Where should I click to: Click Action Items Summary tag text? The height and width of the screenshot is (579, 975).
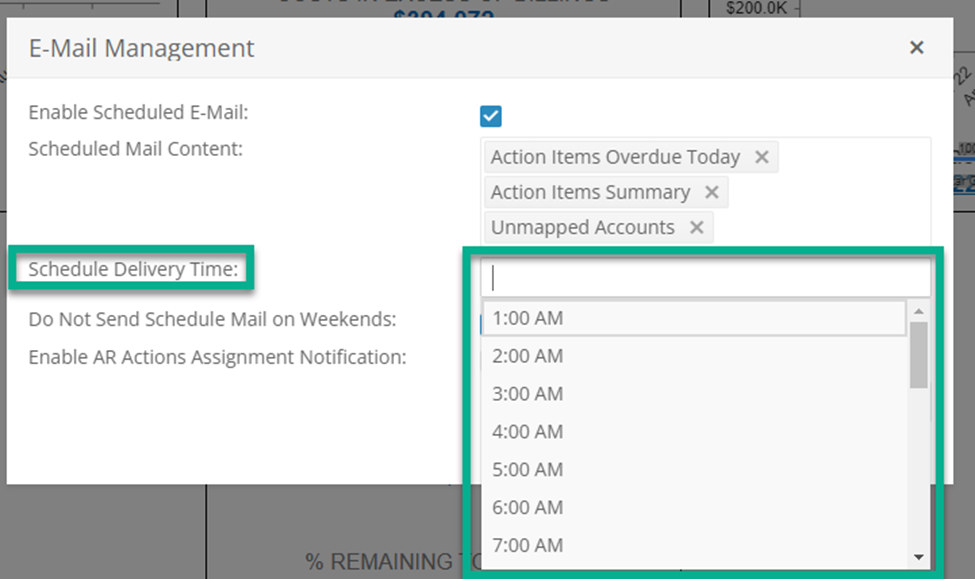pos(591,192)
